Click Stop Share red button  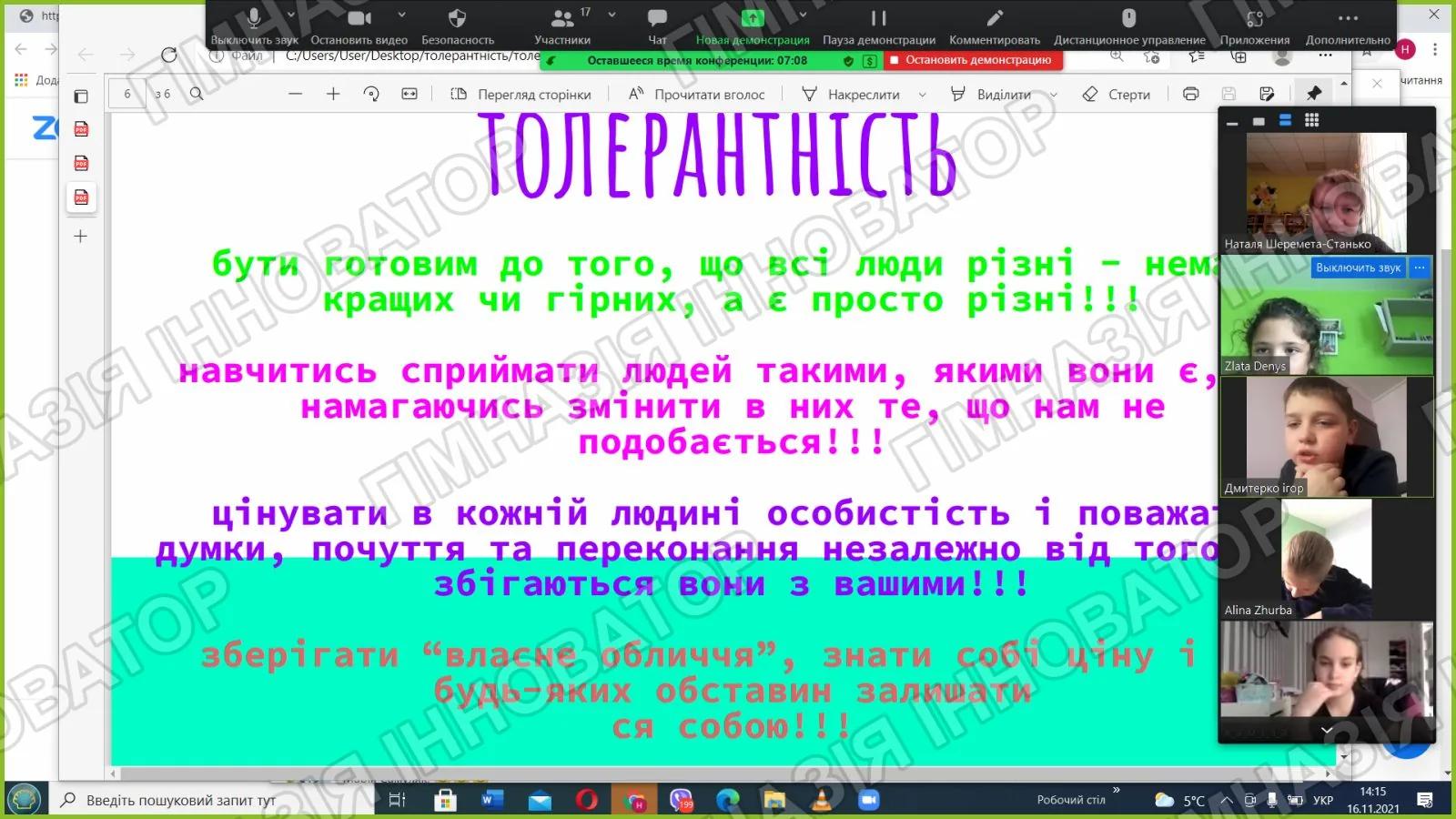pyautogui.click(x=972, y=60)
